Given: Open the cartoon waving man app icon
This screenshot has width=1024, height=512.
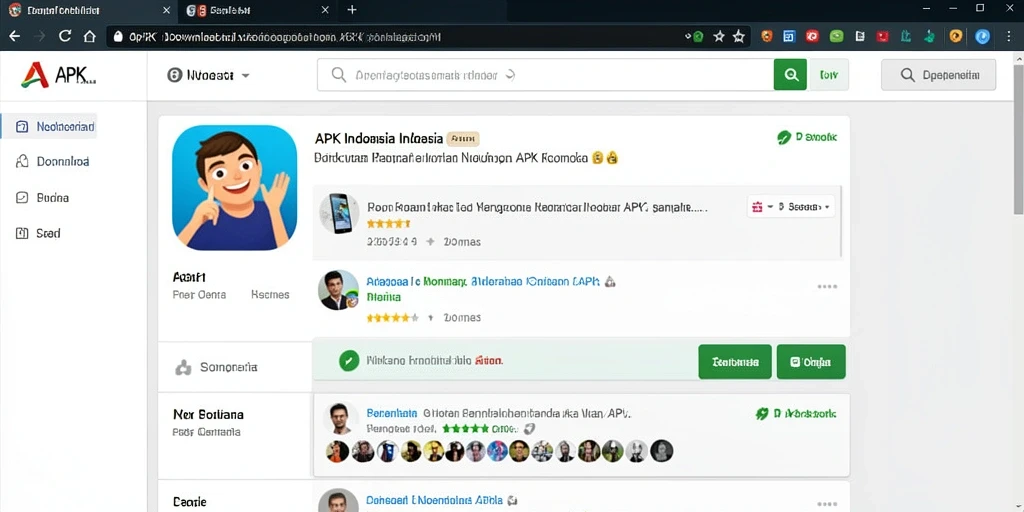Looking at the screenshot, I should 234,187.
